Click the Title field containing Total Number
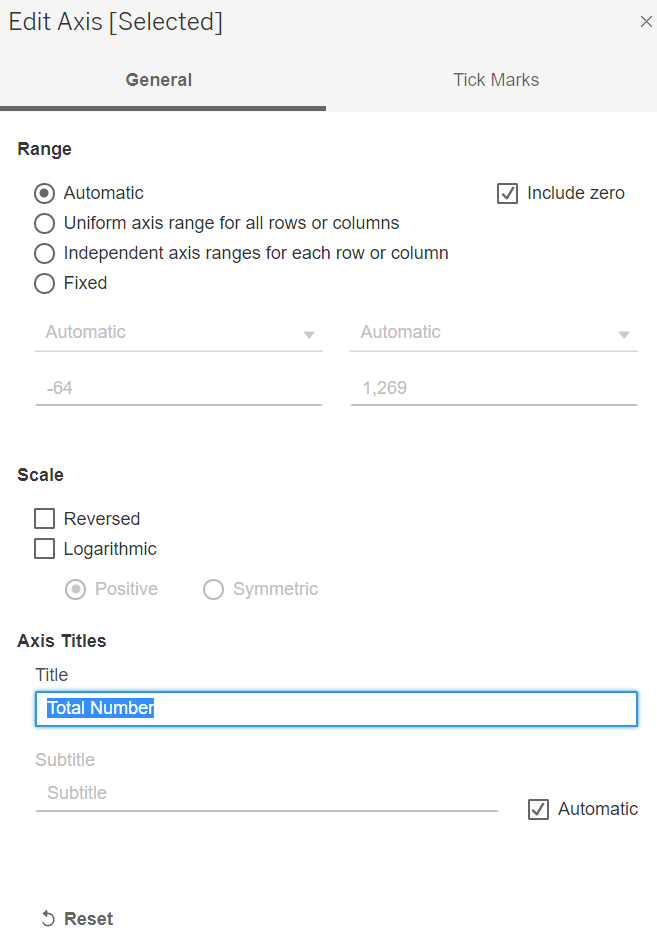This screenshot has width=657, height=949. click(336, 708)
